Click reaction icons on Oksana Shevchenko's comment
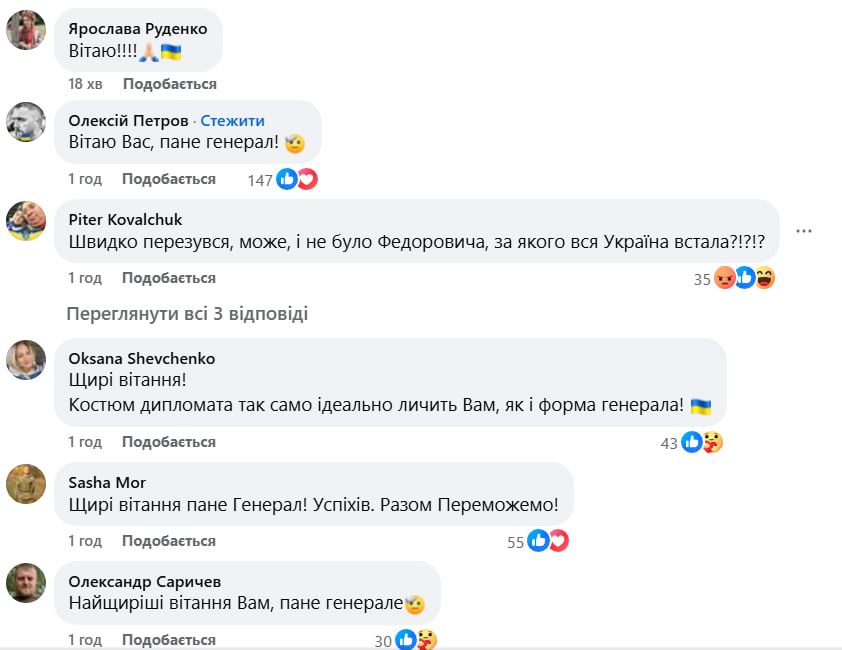This screenshot has width=842, height=650. [702, 442]
